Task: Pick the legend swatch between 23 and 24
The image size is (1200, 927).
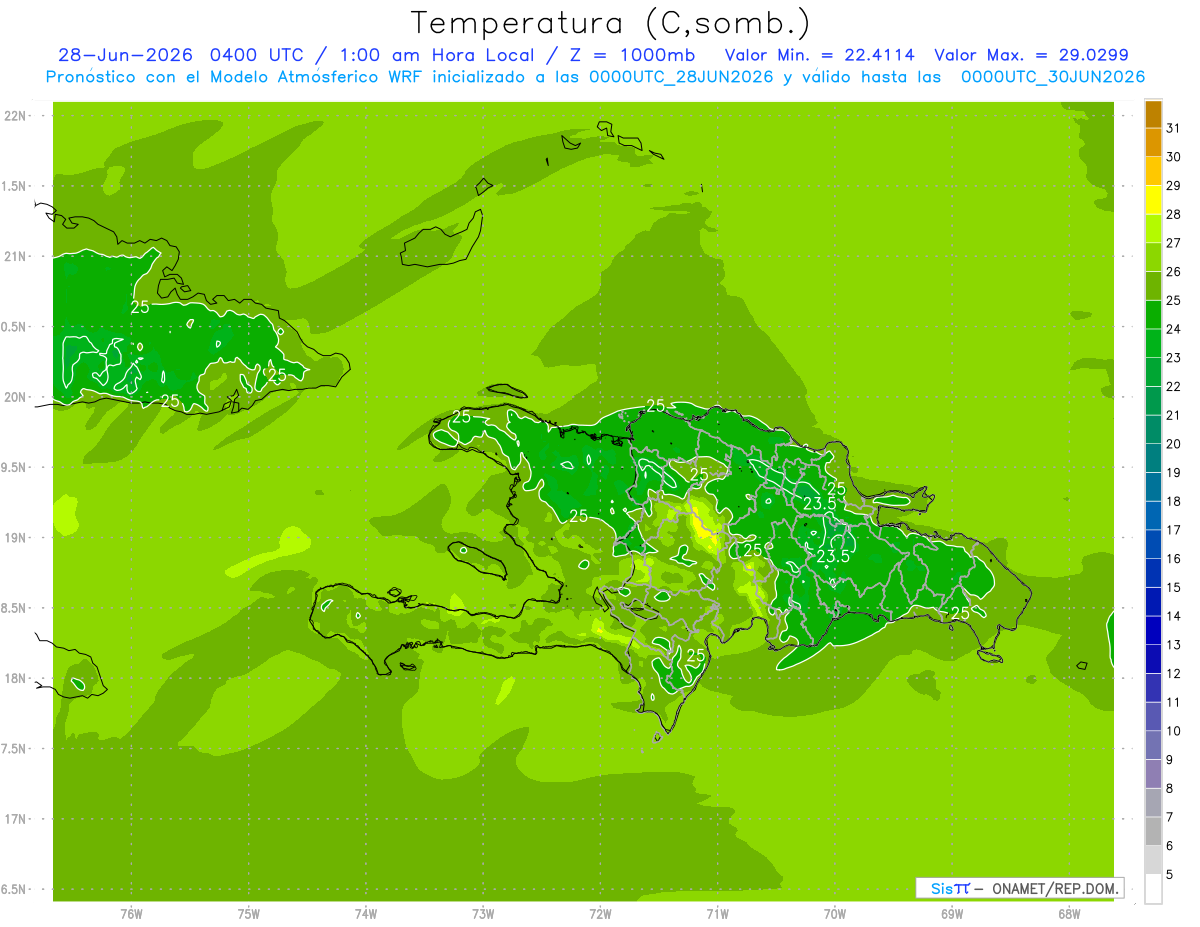Action: pyautogui.click(x=1153, y=344)
